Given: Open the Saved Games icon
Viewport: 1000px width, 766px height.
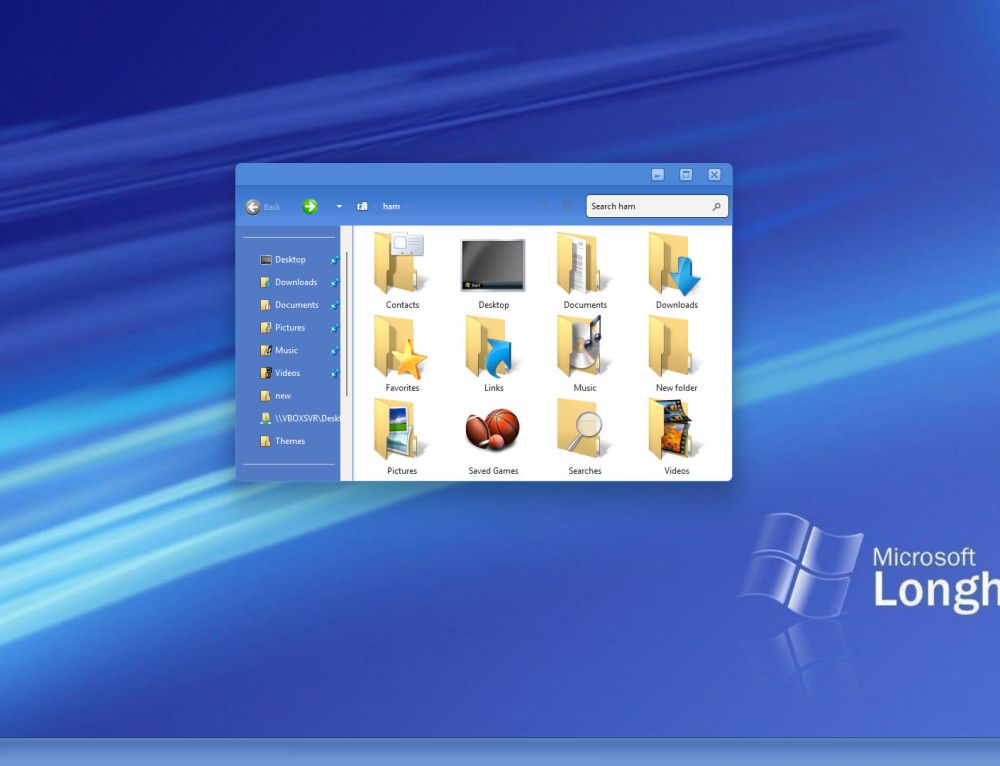Looking at the screenshot, I should (493, 430).
